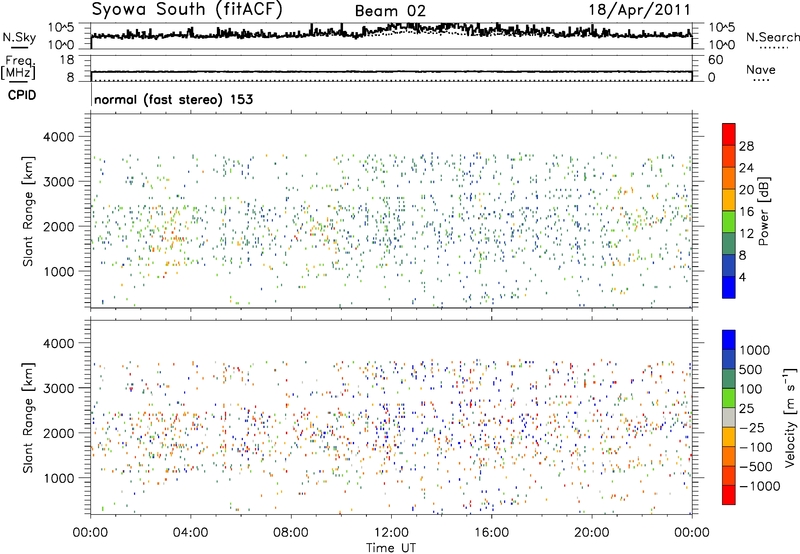Click the '00:00' label at time axis end

click(692, 533)
